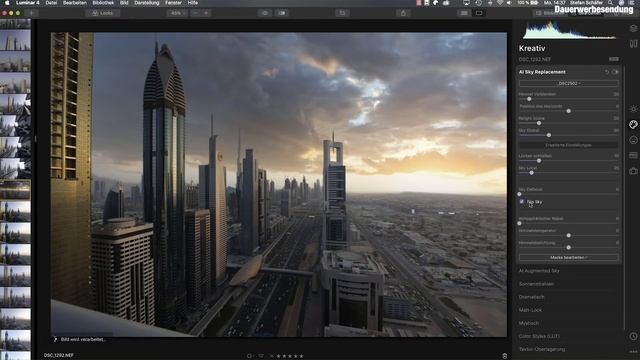Select the Creative palette icon
The height and width of the screenshot is (360, 640).
[633, 124]
